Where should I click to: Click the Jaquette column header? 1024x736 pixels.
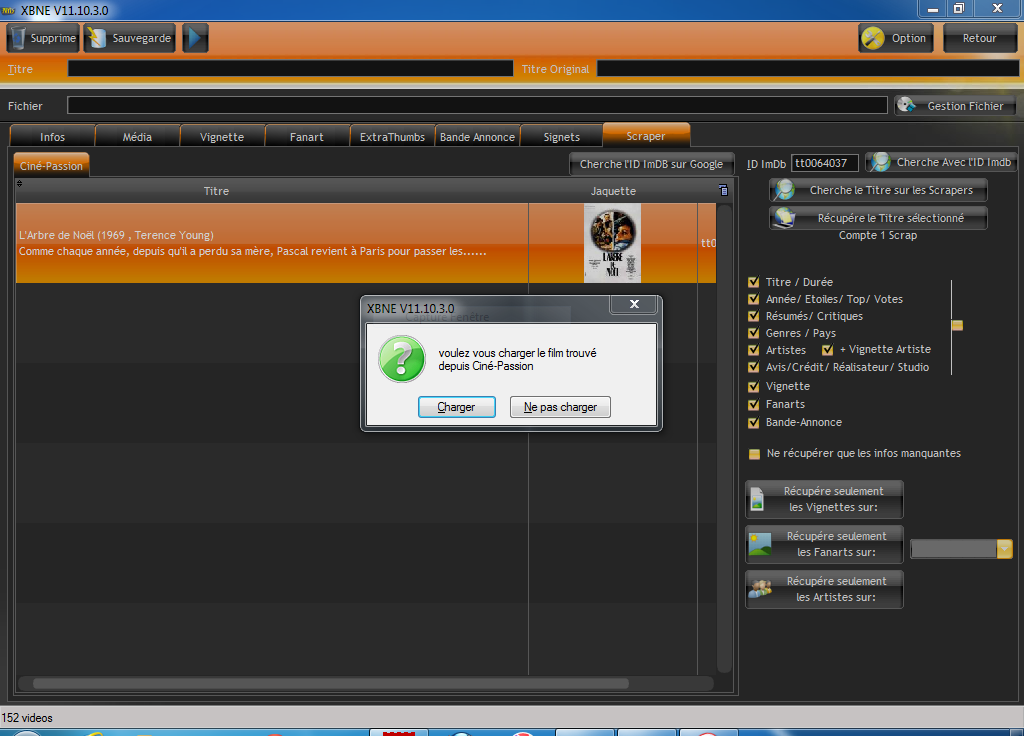[613, 191]
